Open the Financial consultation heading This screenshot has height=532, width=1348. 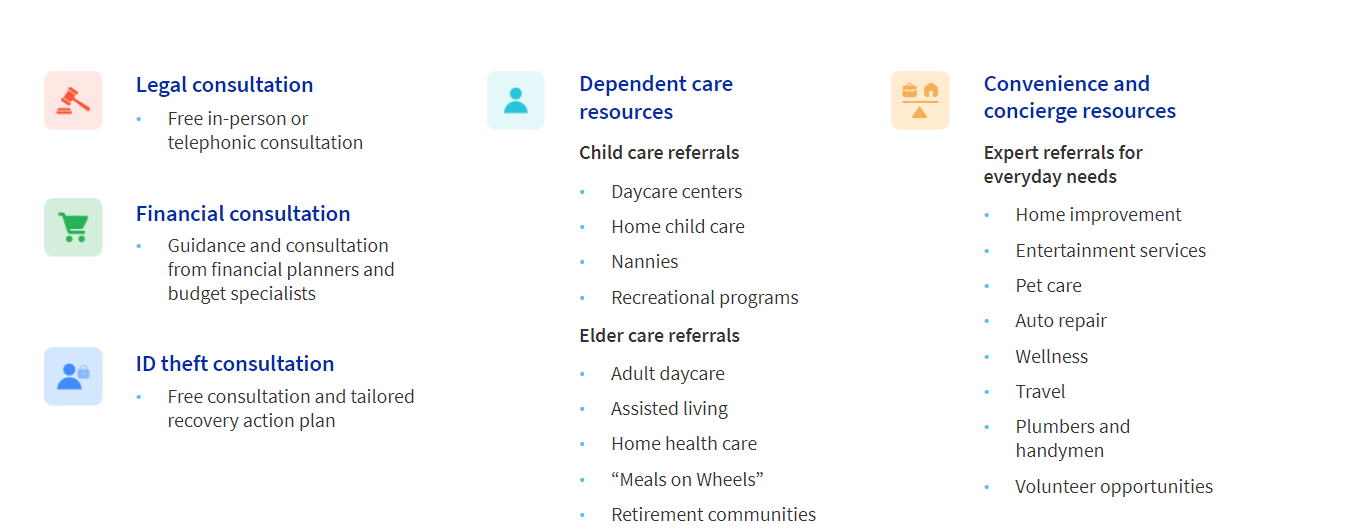243,214
